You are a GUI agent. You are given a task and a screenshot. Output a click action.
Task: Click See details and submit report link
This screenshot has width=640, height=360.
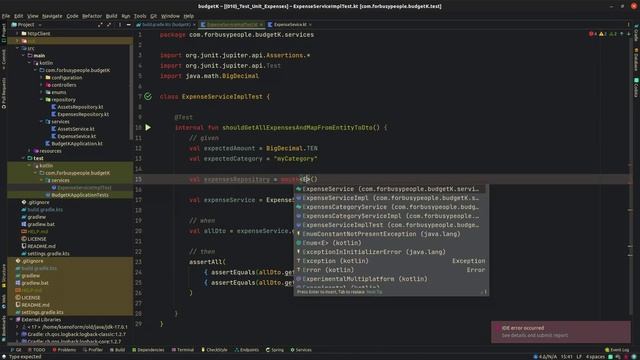point(535,336)
